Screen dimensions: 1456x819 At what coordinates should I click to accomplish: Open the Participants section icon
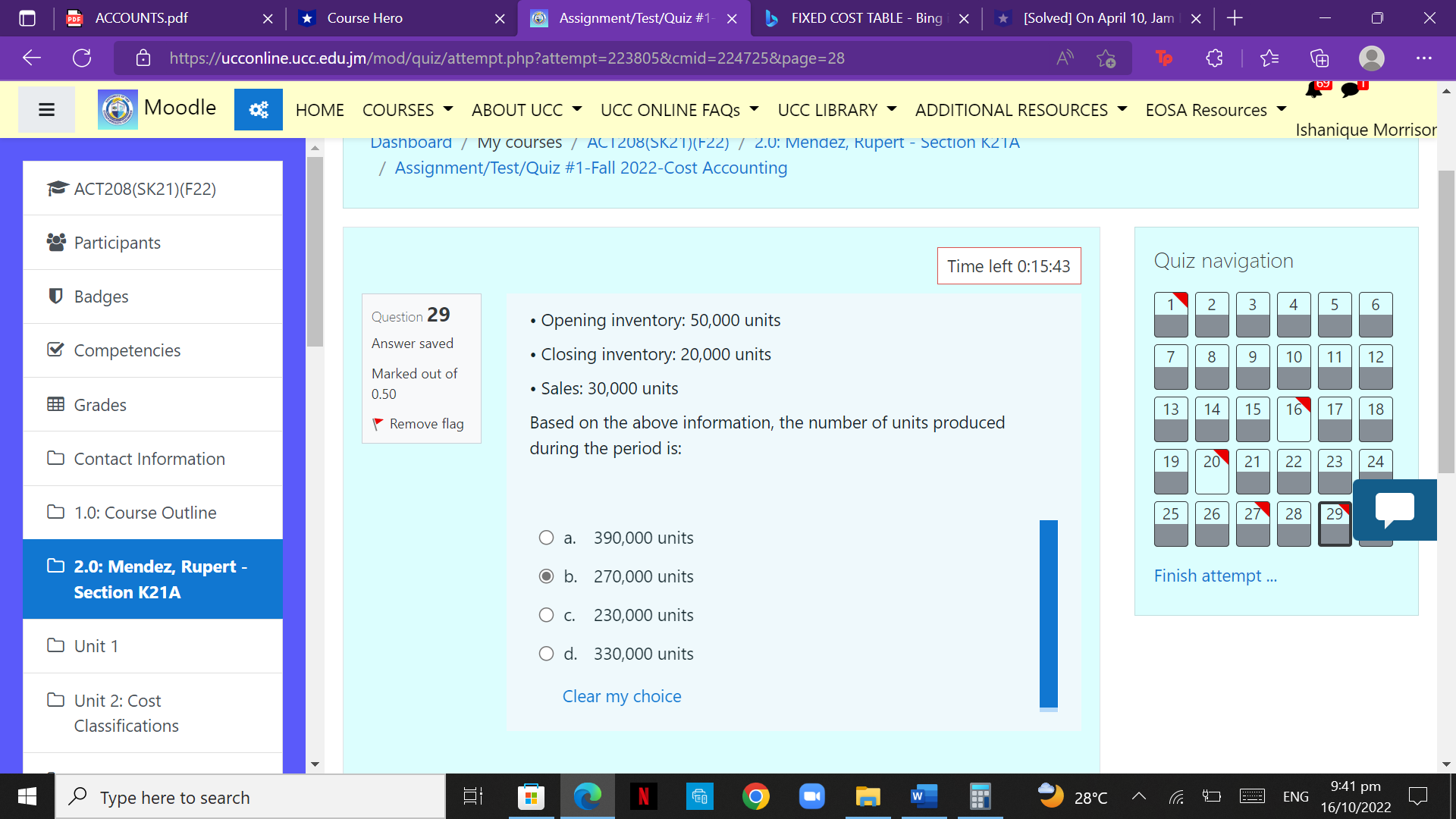pos(56,242)
